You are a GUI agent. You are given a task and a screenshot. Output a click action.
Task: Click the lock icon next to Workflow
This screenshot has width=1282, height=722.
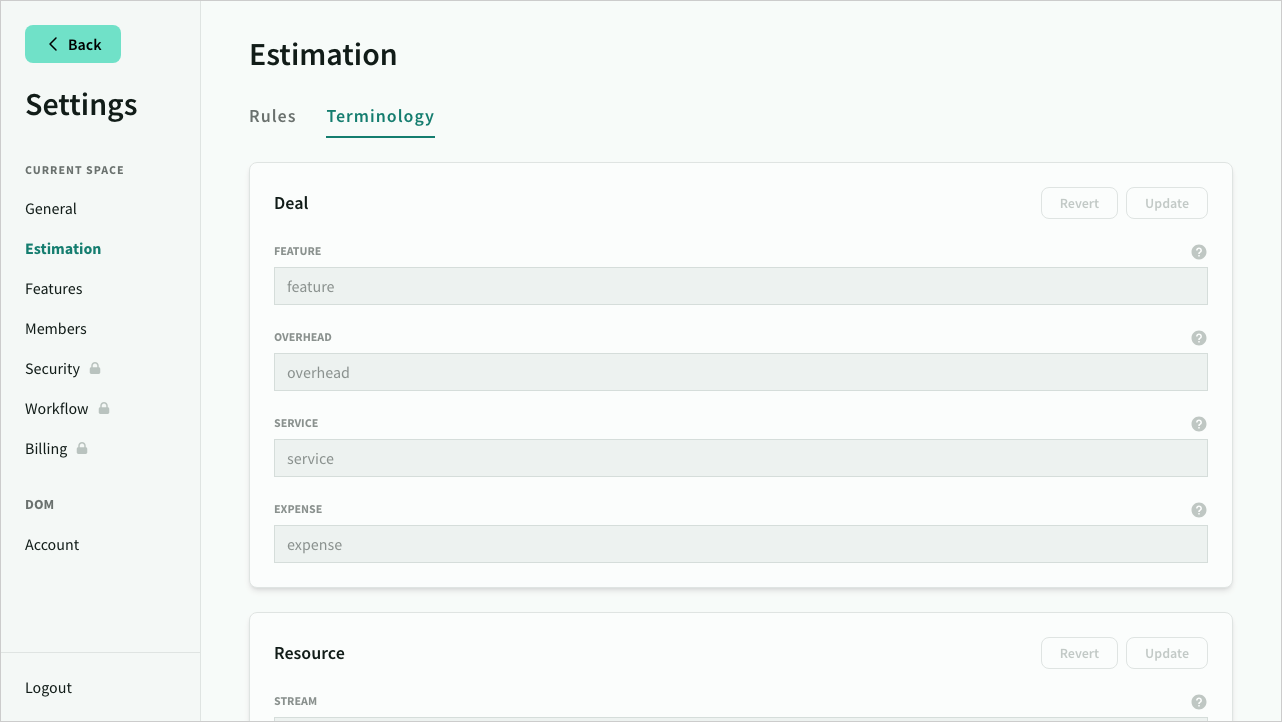click(x=102, y=408)
